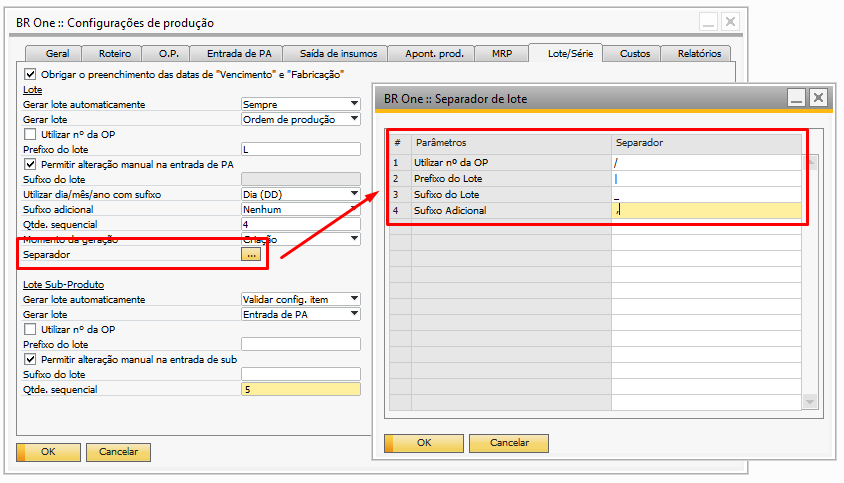Close the Separador de lote dialog
The image size is (844, 483).
(x=819, y=98)
